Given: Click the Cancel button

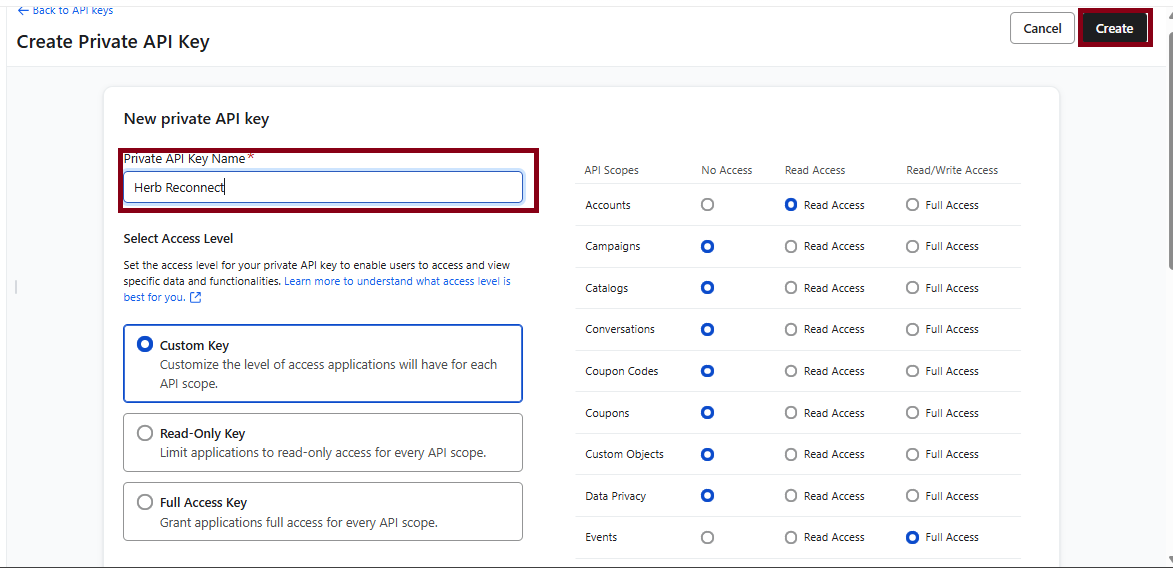Looking at the screenshot, I should (1042, 28).
